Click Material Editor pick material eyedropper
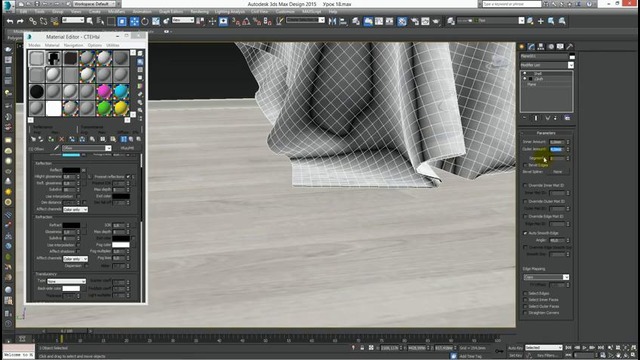The height and width of the screenshot is (360, 640). tap(57, 148)
